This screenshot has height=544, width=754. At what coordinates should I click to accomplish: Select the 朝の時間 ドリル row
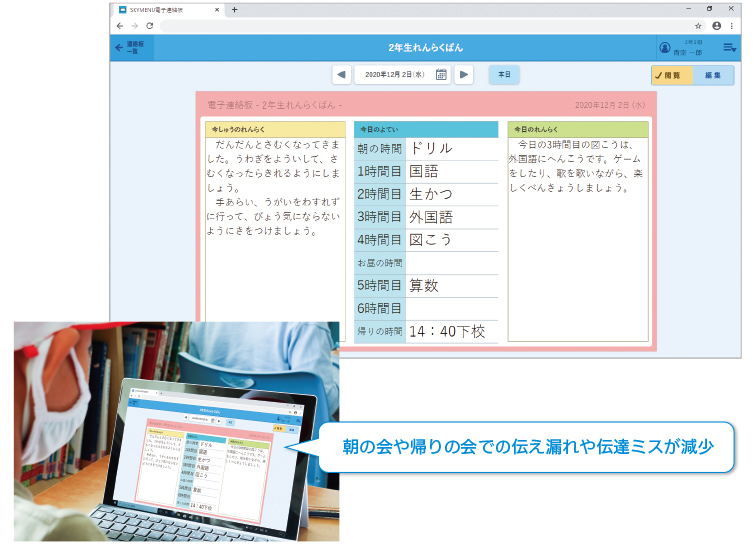pos(426,149)
